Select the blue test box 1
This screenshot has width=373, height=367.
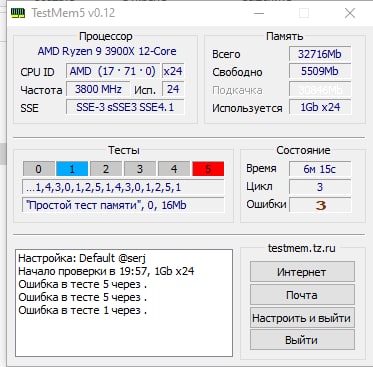(x=72, y=169)
